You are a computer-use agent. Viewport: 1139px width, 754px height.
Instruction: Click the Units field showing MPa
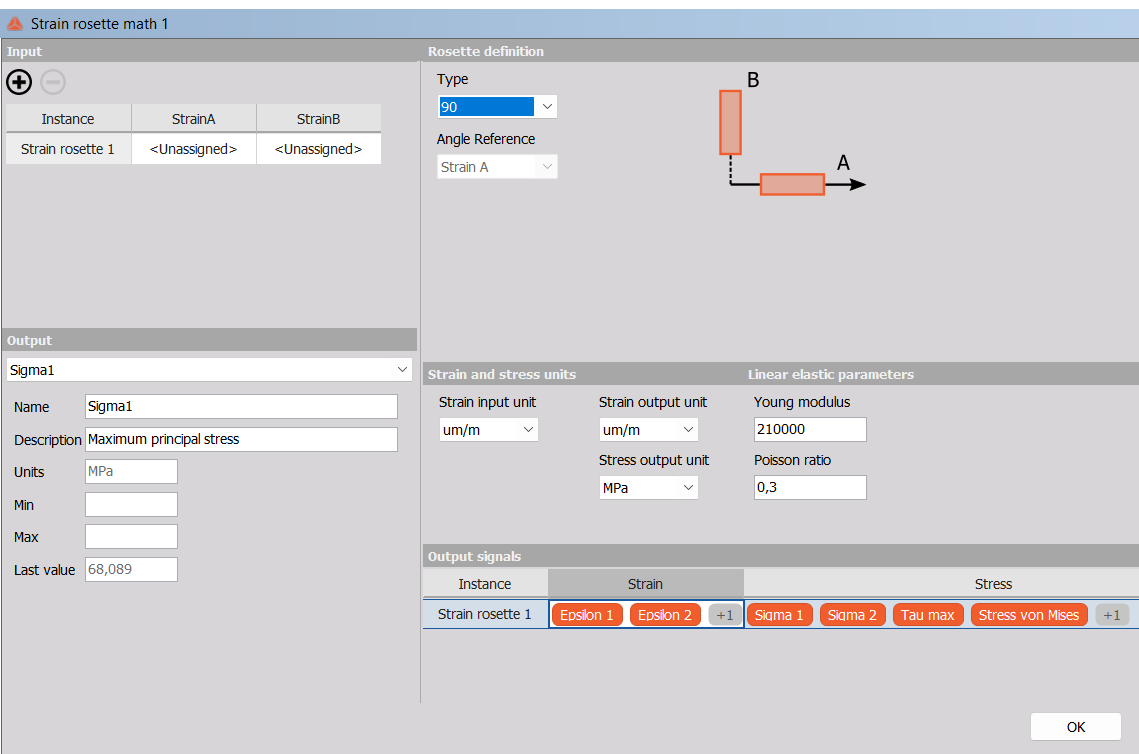coord(131,471)
